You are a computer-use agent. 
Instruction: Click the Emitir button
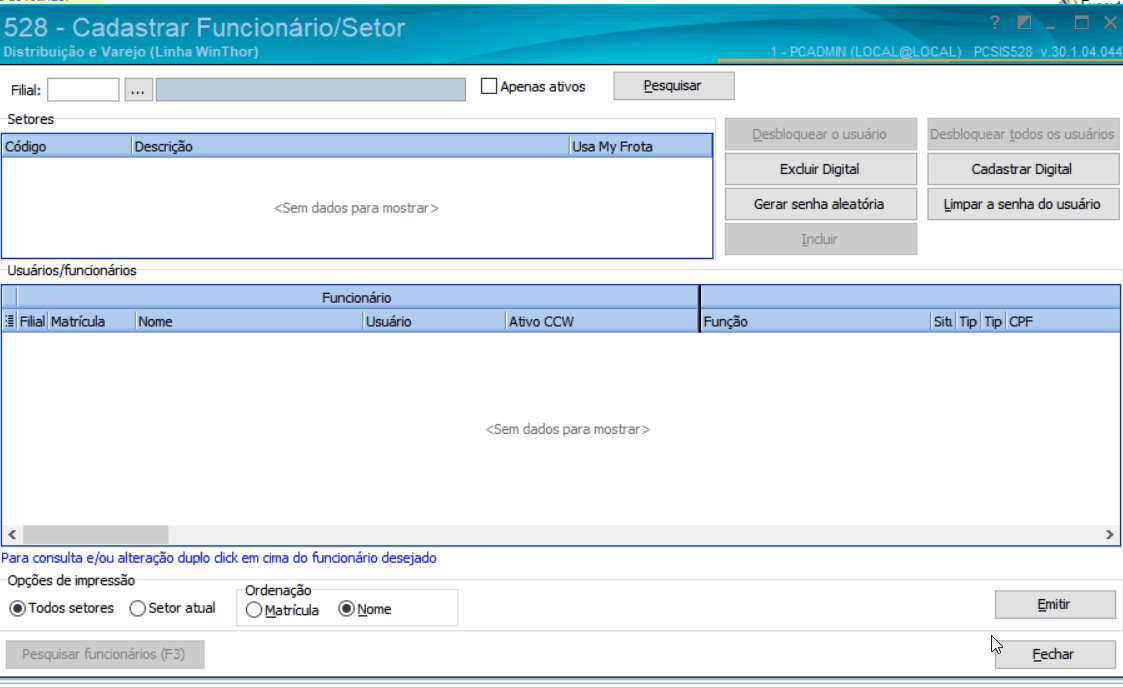[x=1055, y=605]
